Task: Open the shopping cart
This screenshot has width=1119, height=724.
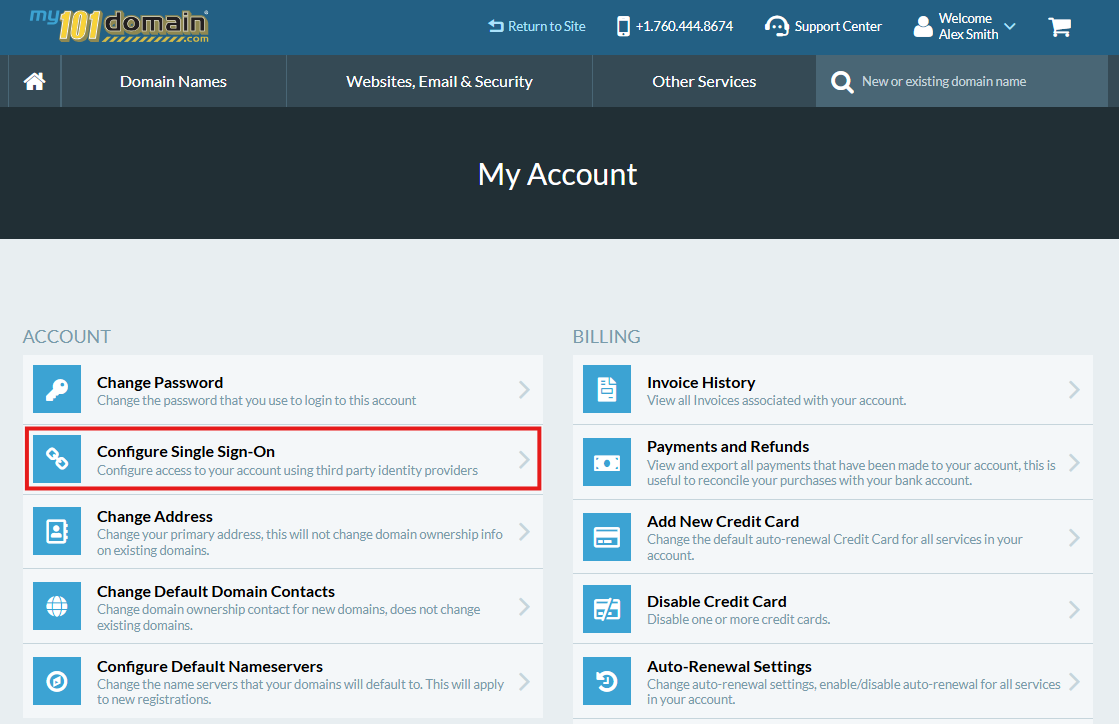Action: 1059,26
